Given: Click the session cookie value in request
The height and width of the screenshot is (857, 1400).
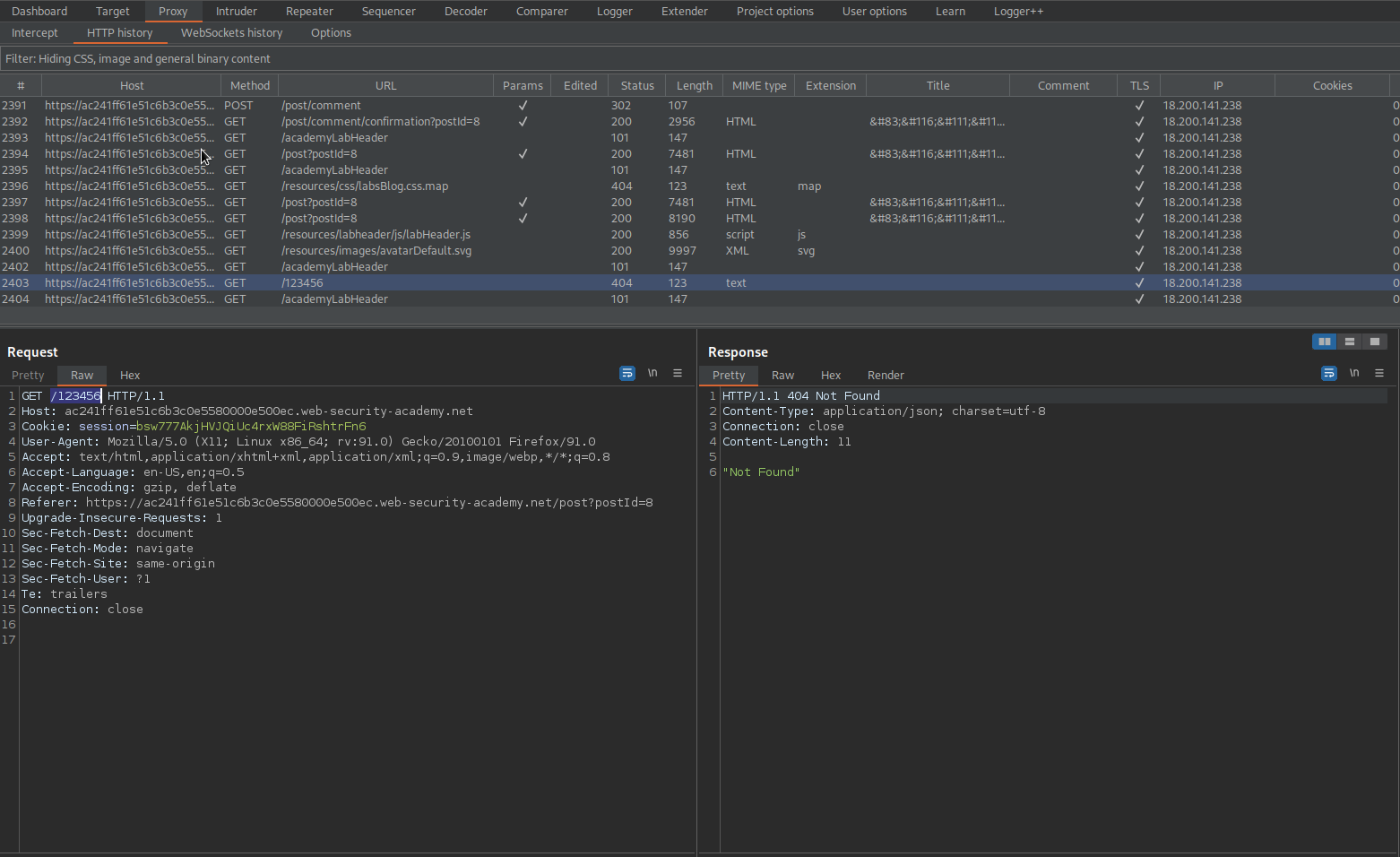Looking at the screenshot, I should pyautogui.click(x=251, y=426).
